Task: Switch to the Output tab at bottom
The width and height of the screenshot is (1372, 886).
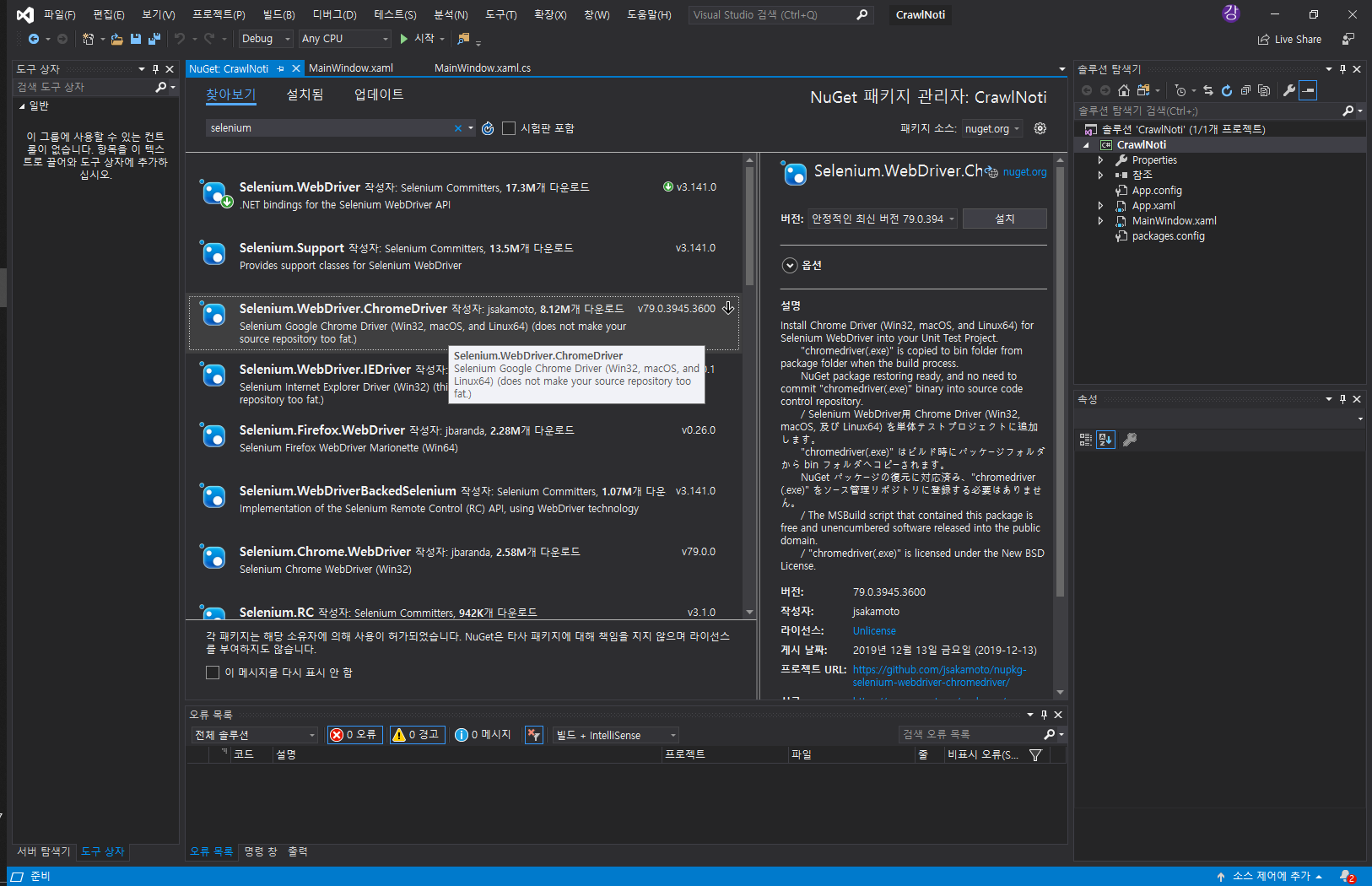Action: pos(298,851)
